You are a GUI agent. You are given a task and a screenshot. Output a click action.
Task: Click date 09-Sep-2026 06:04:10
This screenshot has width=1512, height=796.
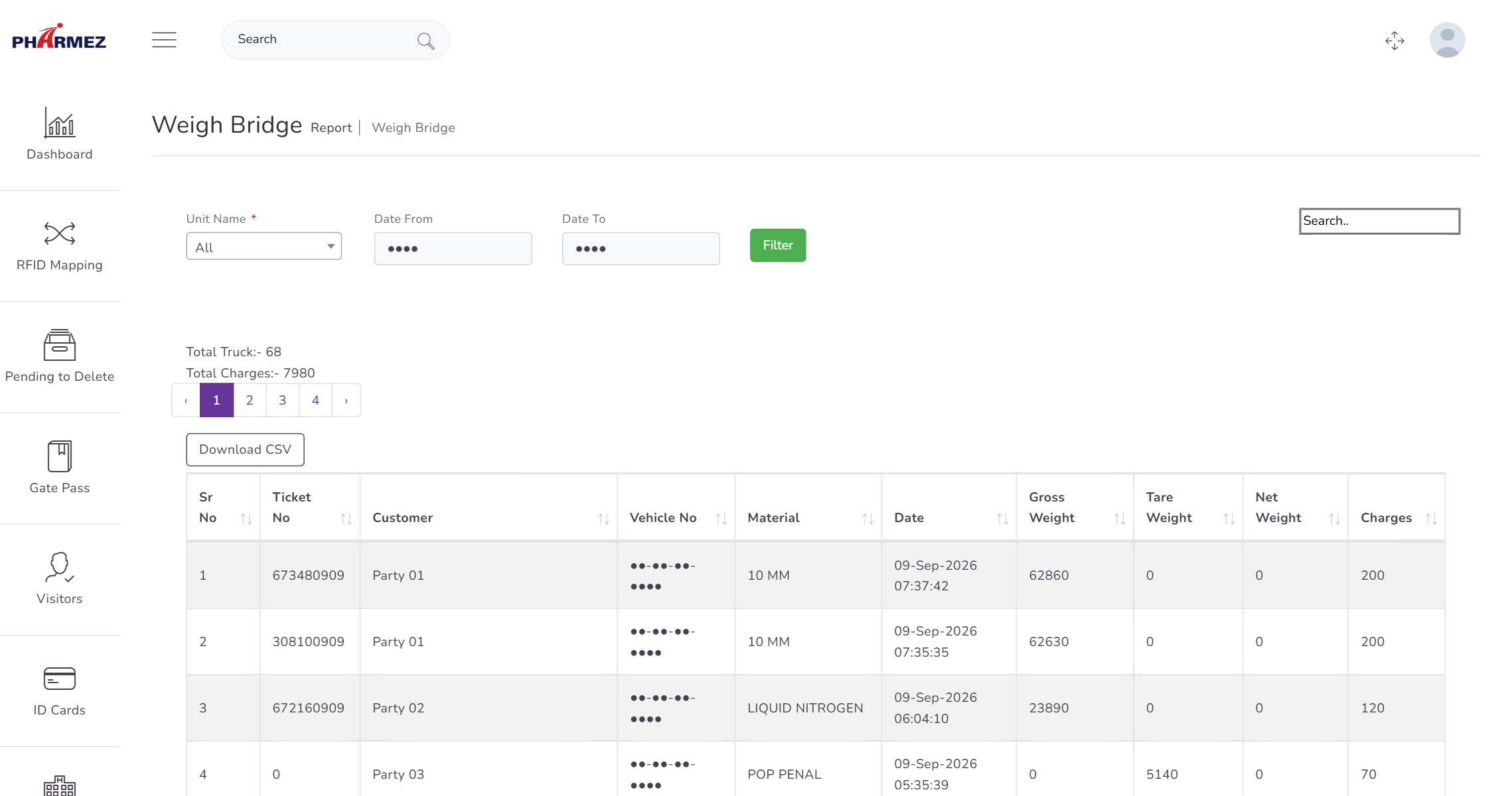pyautogui.click(x=935, y=708)
